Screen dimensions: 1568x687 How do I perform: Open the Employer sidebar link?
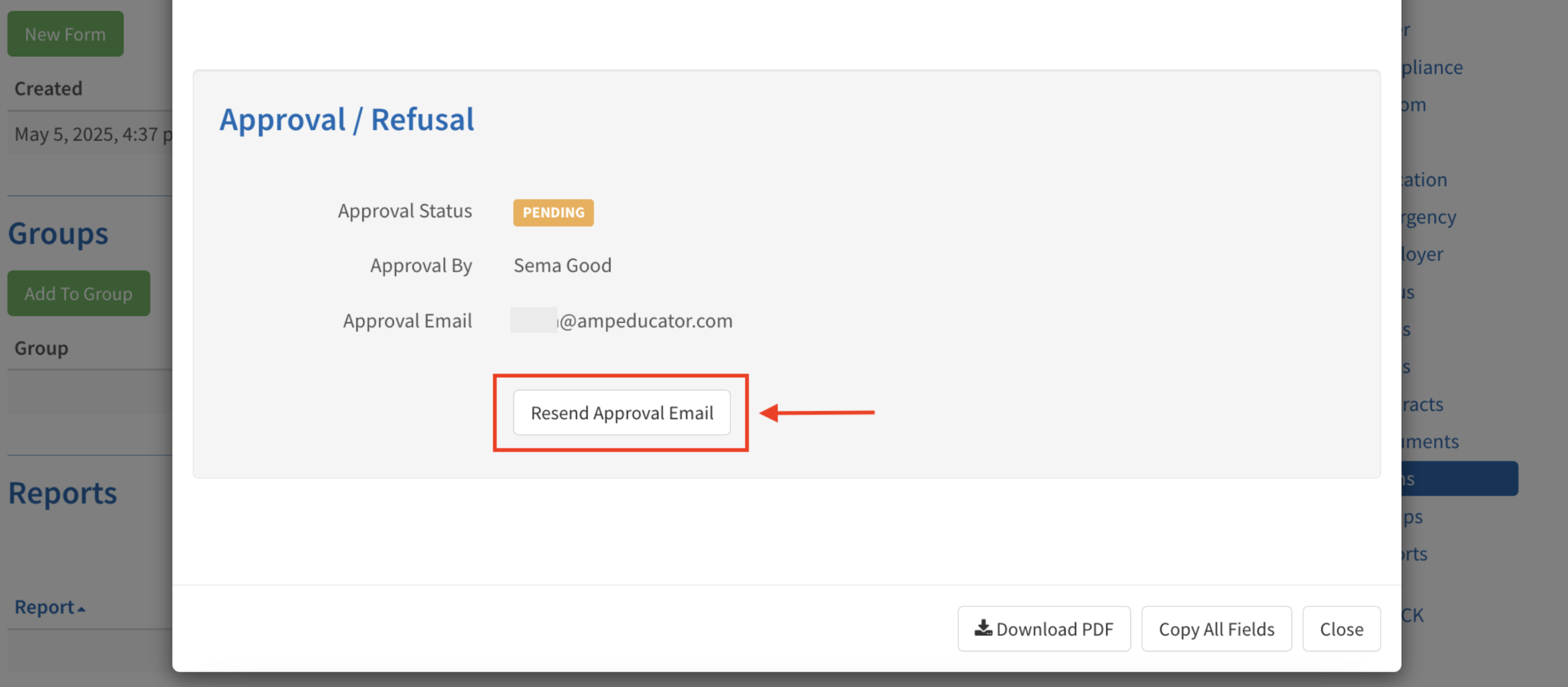(x=1422, y=254)
